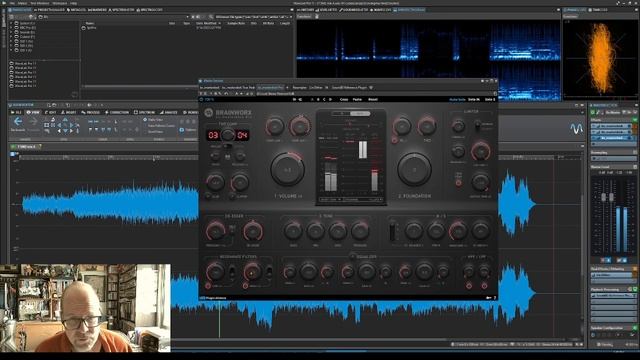
Task: Click the Brainworx logo icon
Action: (x=209, y=113)
